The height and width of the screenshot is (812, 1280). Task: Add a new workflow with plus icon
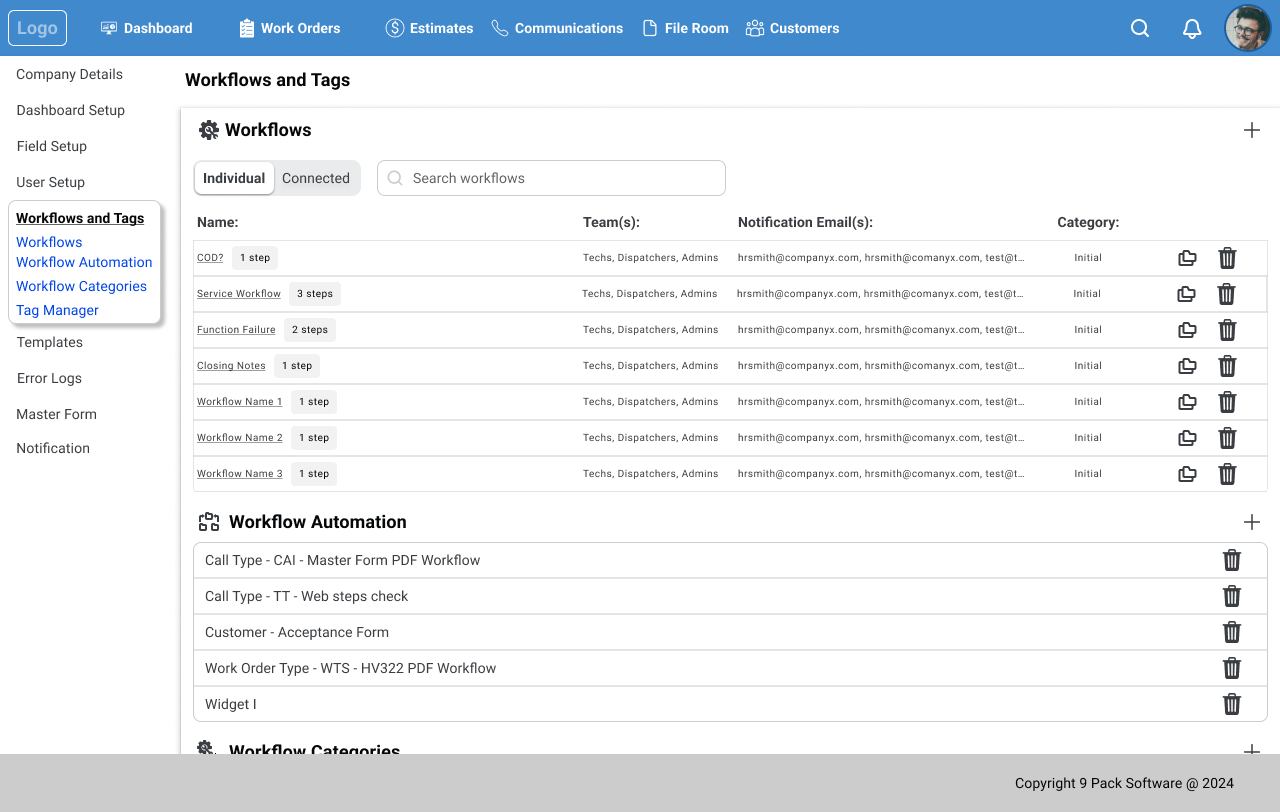1251,130
